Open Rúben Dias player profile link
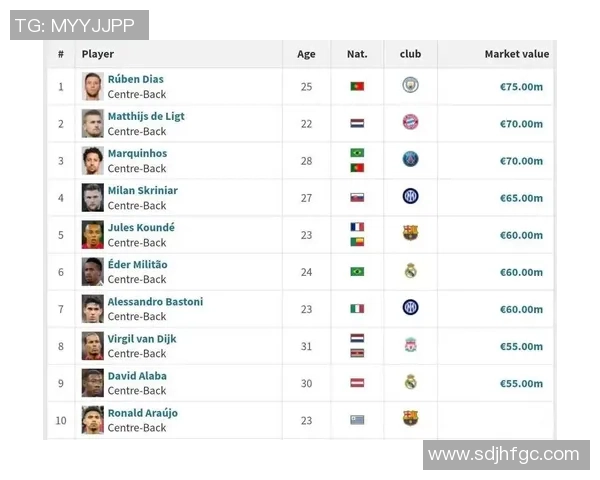600x480 pixels. click(136, 79)
